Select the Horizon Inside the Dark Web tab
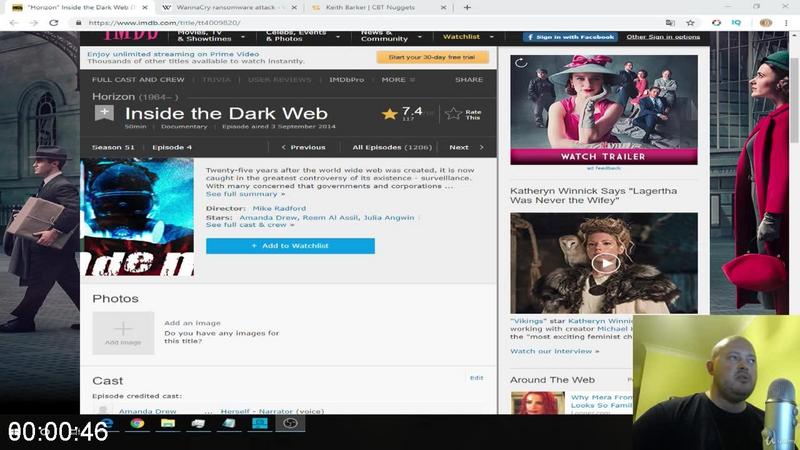Screen dimensions: 800x450 tap(79, 8)
